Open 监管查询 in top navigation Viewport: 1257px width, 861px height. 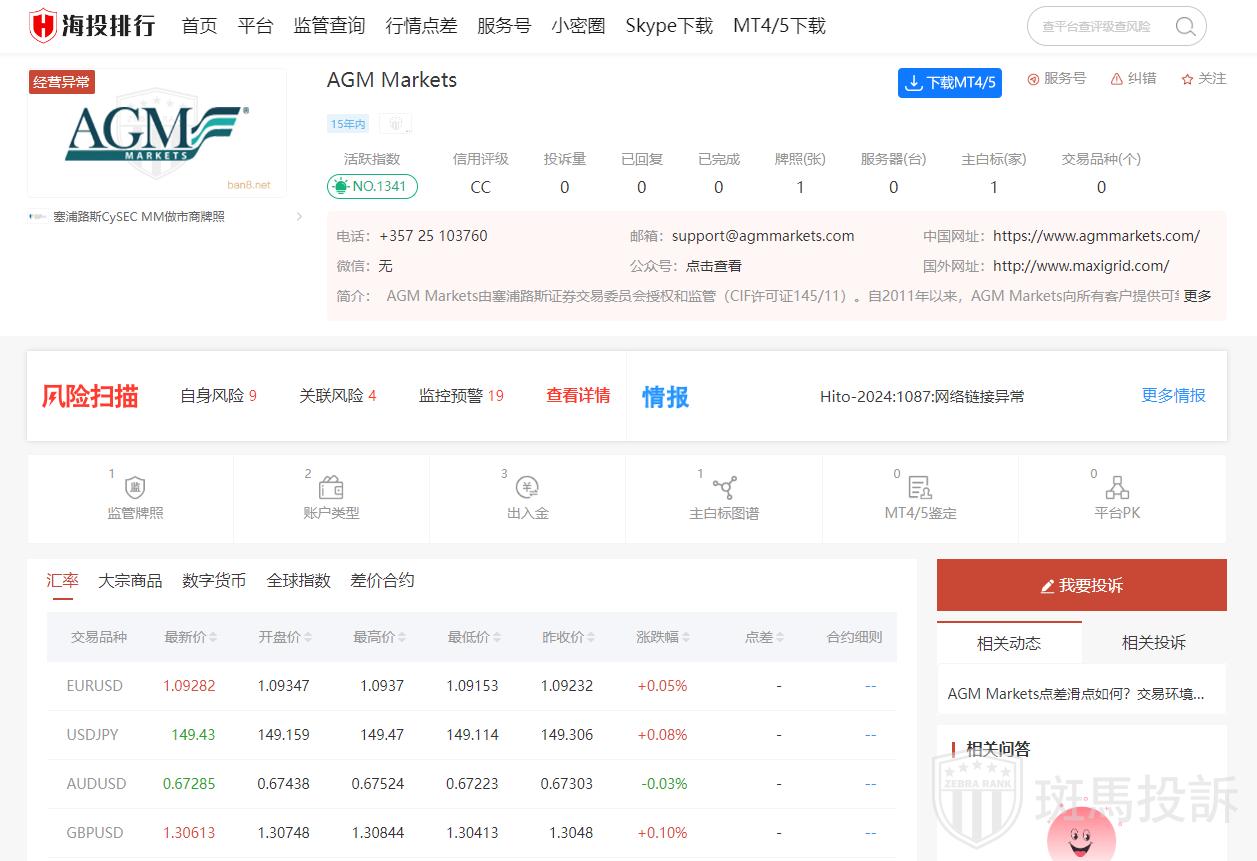tap(329, 26)
